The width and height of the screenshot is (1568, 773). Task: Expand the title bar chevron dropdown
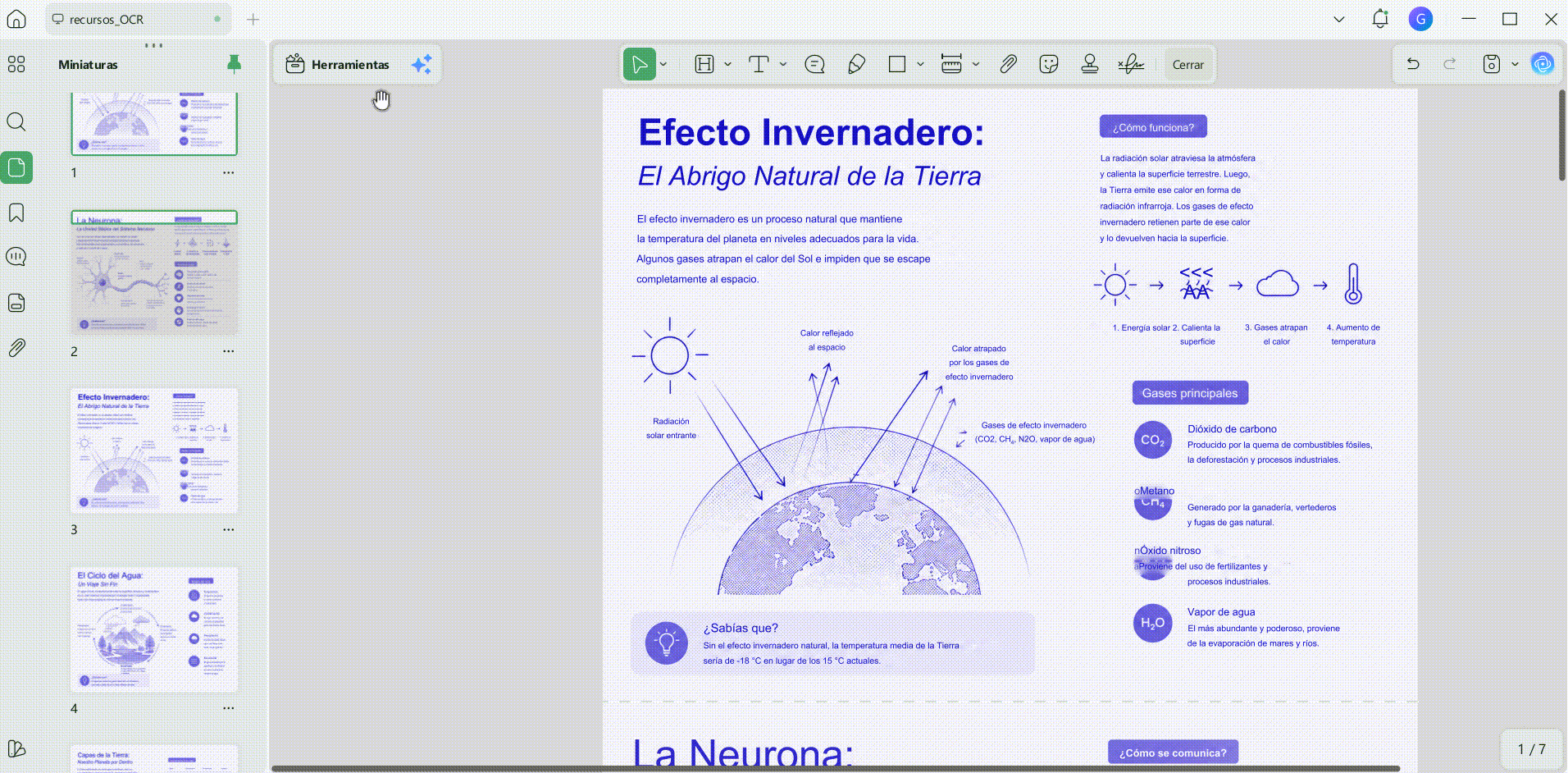pos(1339,19)
